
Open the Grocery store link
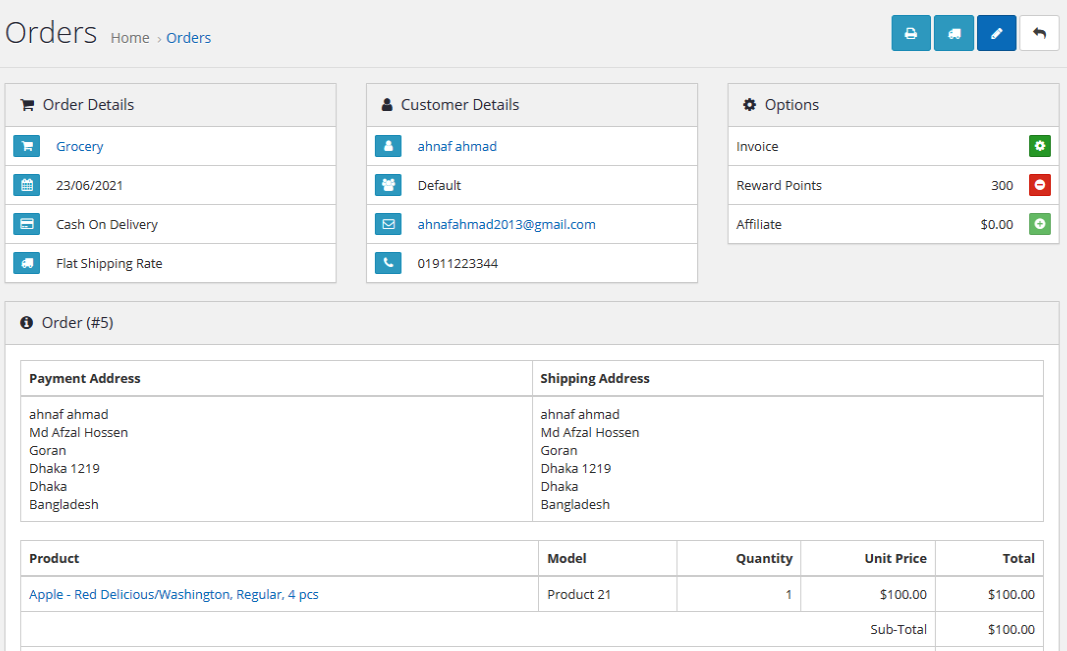point(79,146)
